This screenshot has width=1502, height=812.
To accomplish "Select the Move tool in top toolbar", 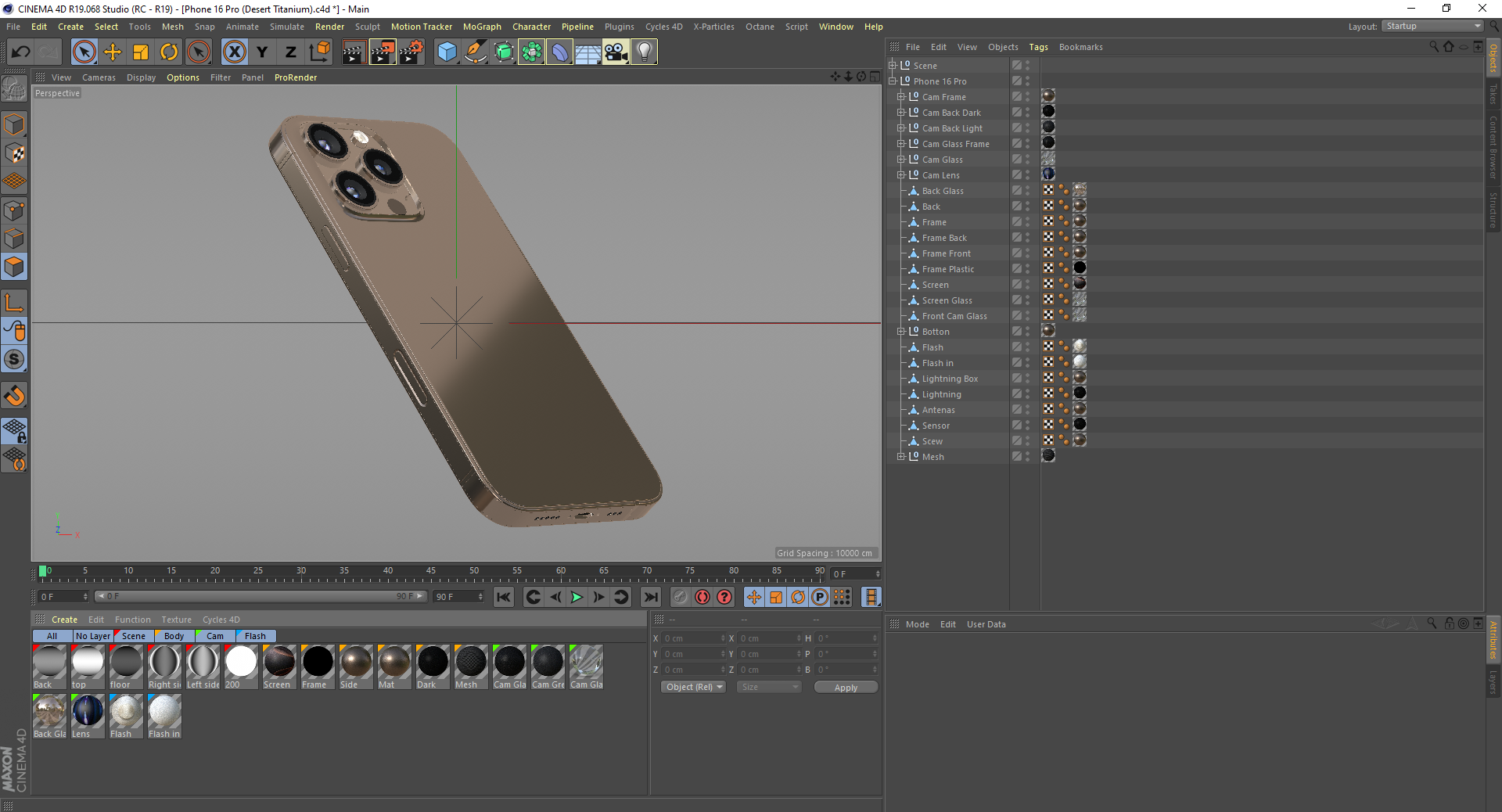I will point(113,52).
